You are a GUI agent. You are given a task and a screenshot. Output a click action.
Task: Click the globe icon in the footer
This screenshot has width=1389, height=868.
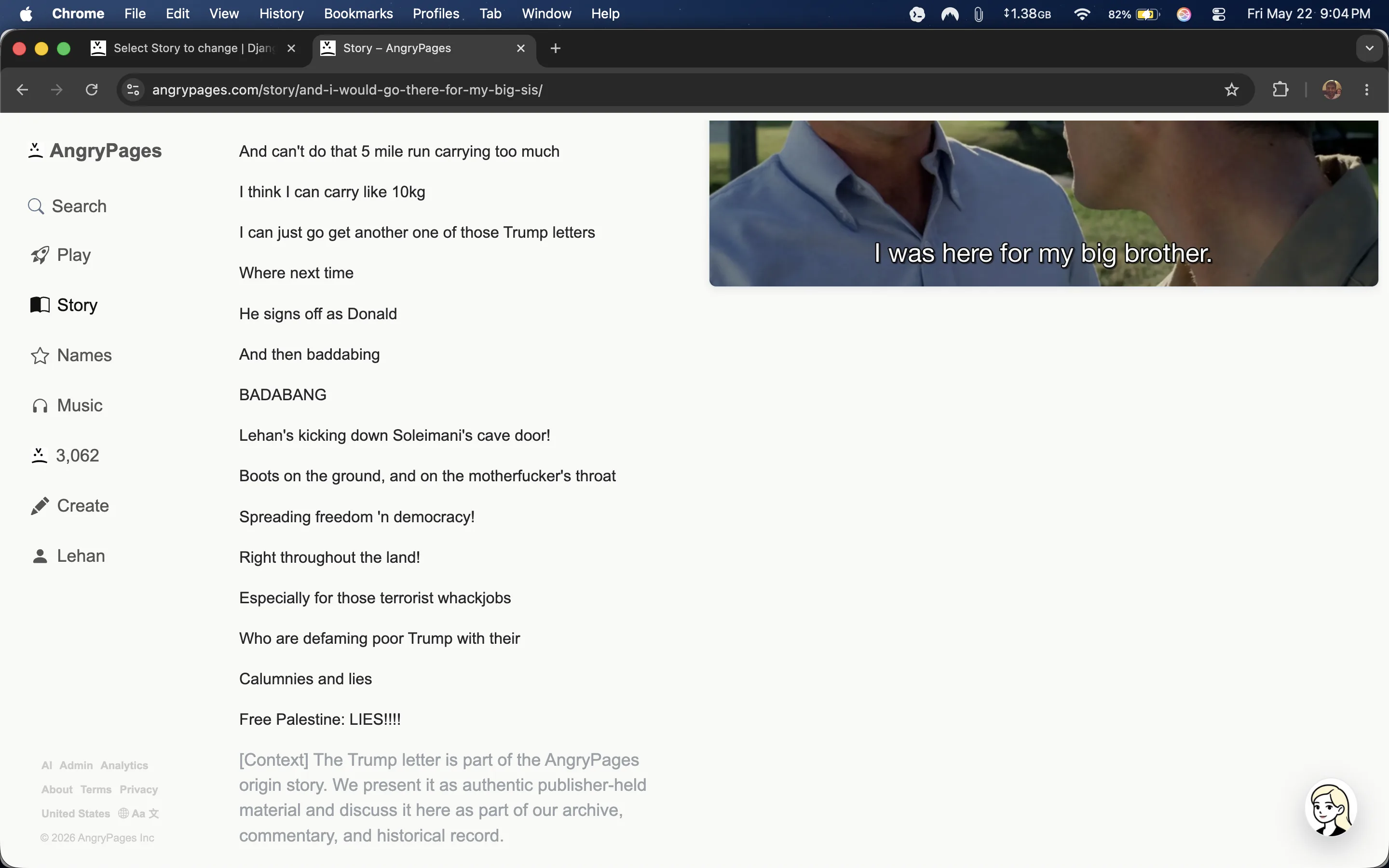[123, 814]
